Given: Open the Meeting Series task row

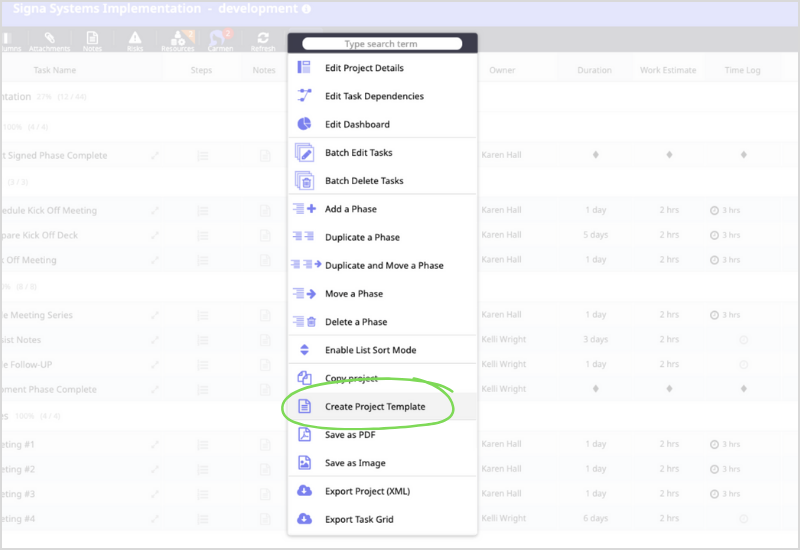Looking at the screenshot, I should 155,315.
